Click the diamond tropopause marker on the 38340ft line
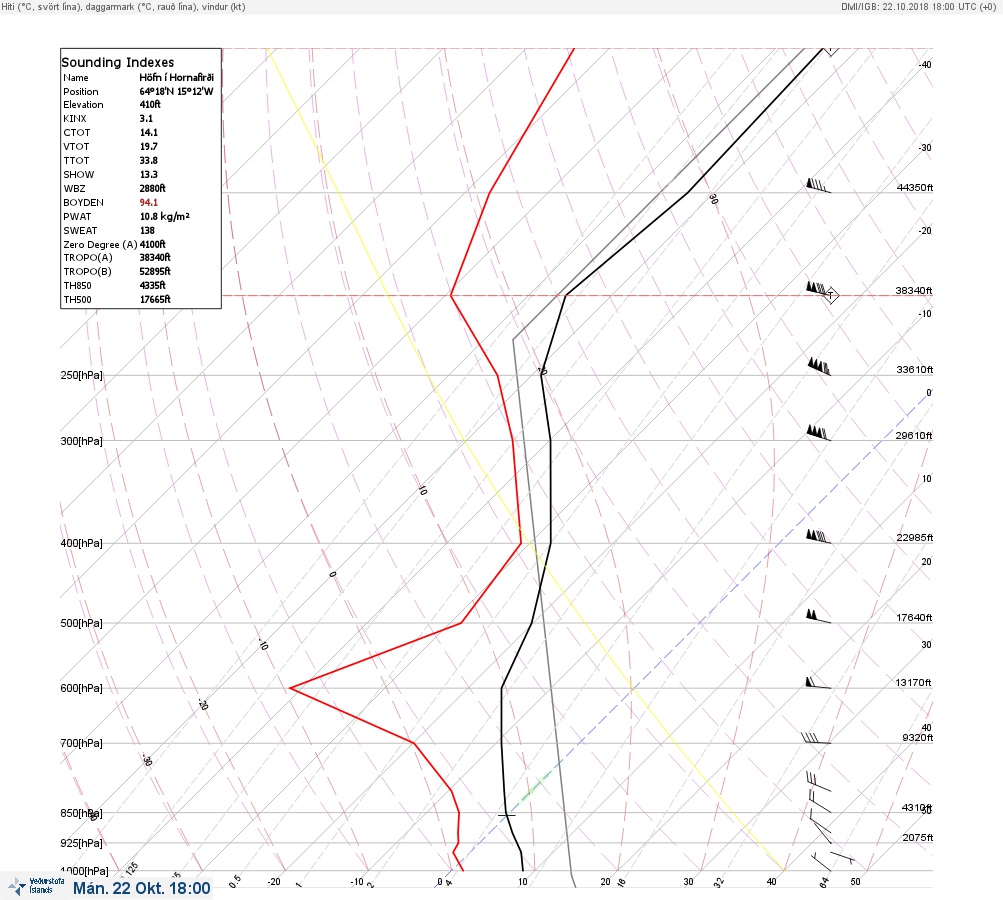Viewport: 1003px width, 900px height. point(830,295)
